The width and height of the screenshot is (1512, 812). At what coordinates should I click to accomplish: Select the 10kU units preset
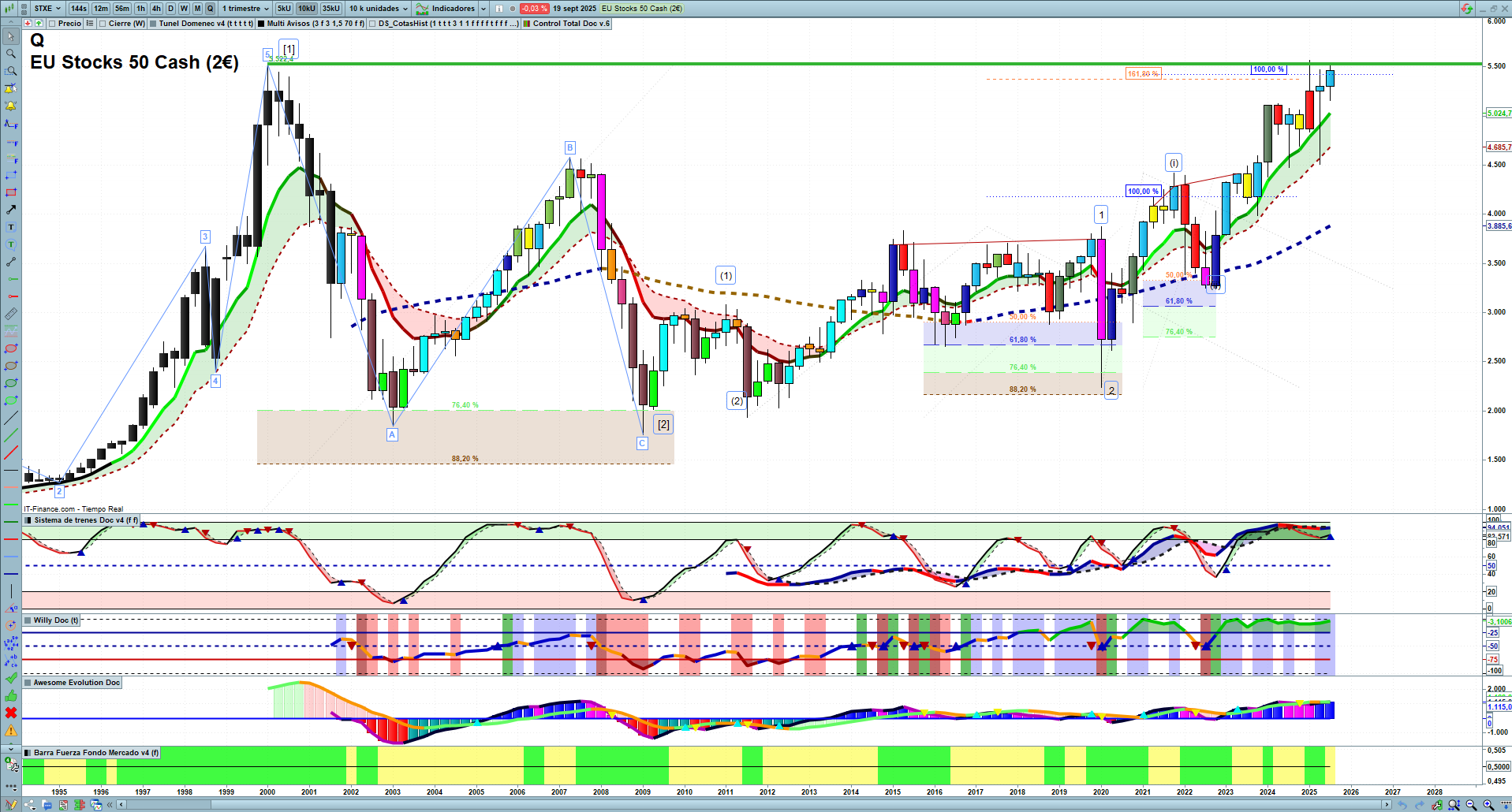(307, 9)
